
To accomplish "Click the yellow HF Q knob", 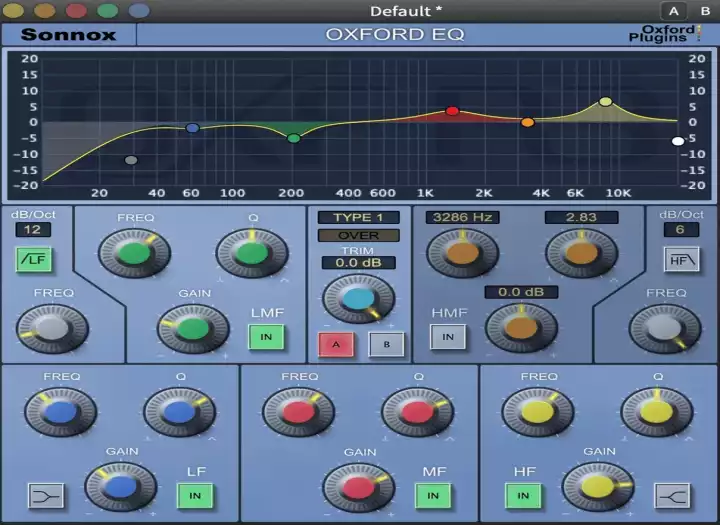I will (x=657, y=412).
